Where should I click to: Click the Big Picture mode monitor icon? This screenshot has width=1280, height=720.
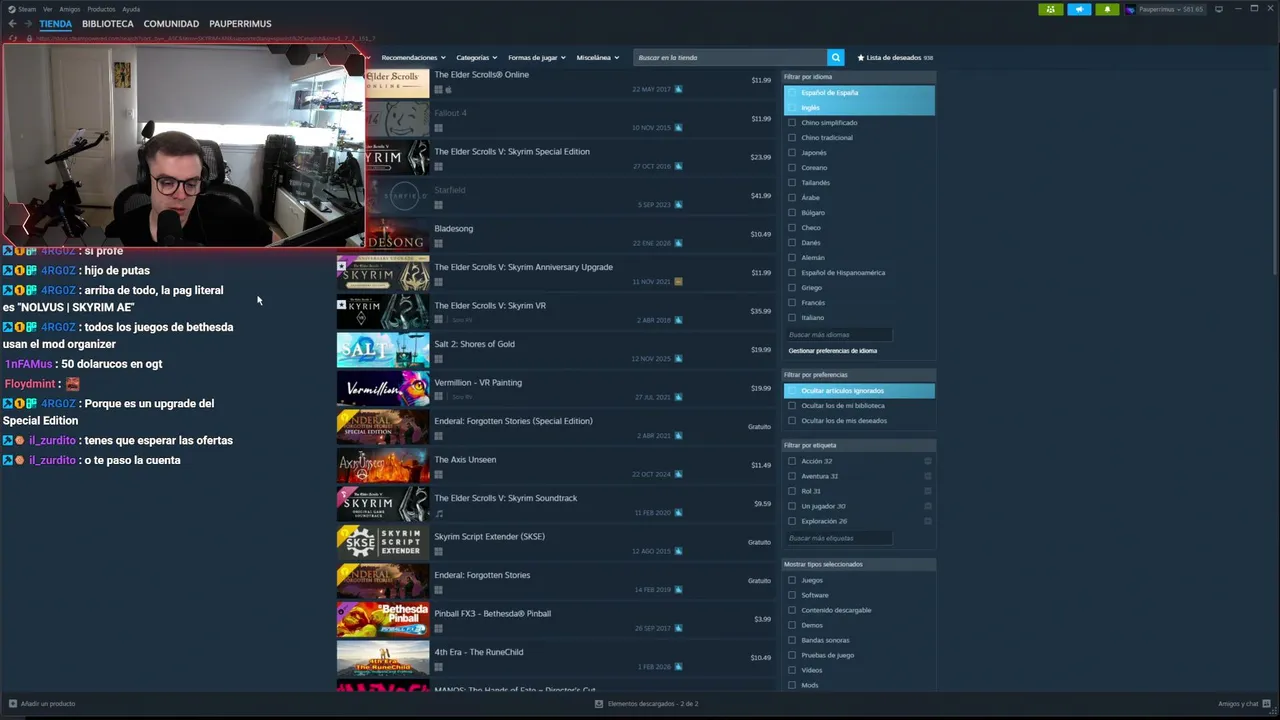click(1219, 9)
